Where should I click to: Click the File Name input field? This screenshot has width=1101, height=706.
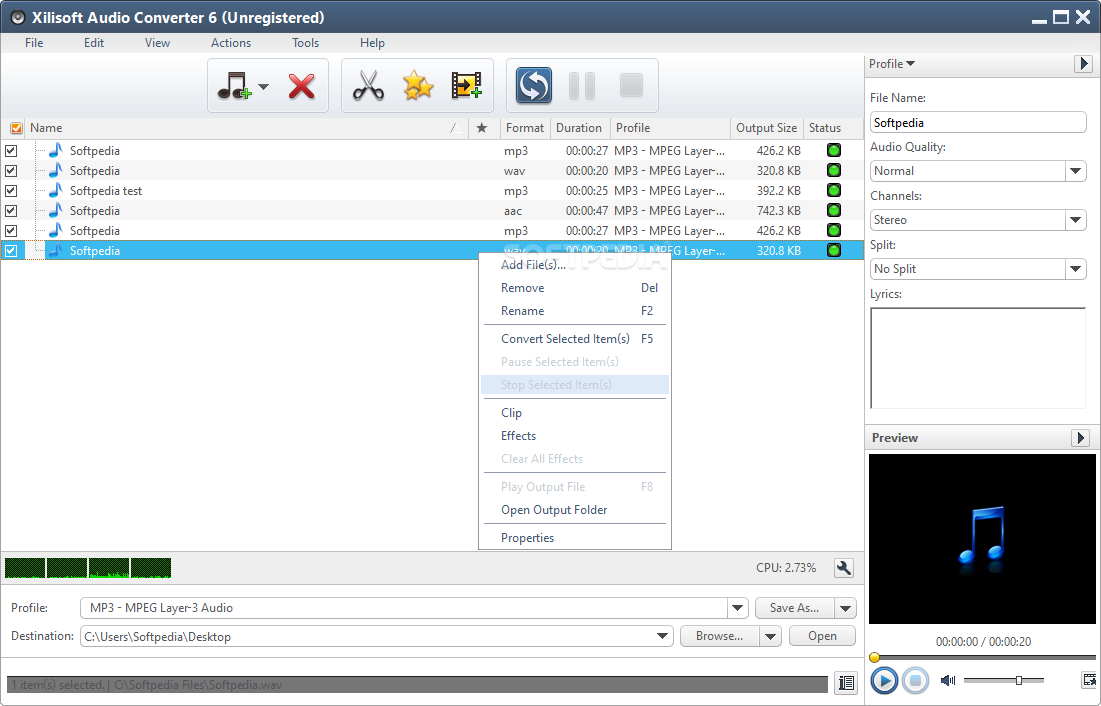(978, 122)
